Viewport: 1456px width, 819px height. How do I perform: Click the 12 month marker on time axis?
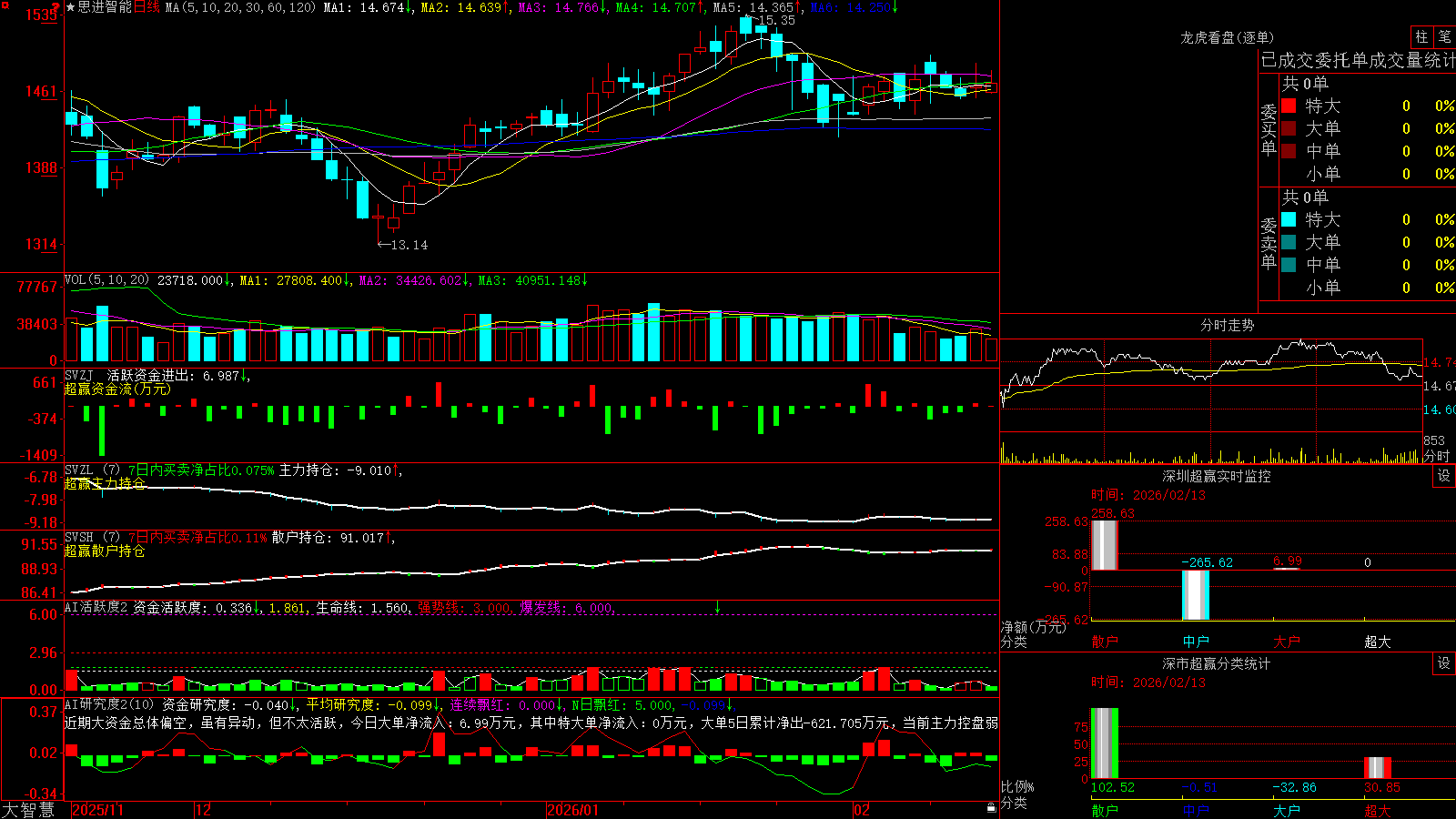click(204, 810)
